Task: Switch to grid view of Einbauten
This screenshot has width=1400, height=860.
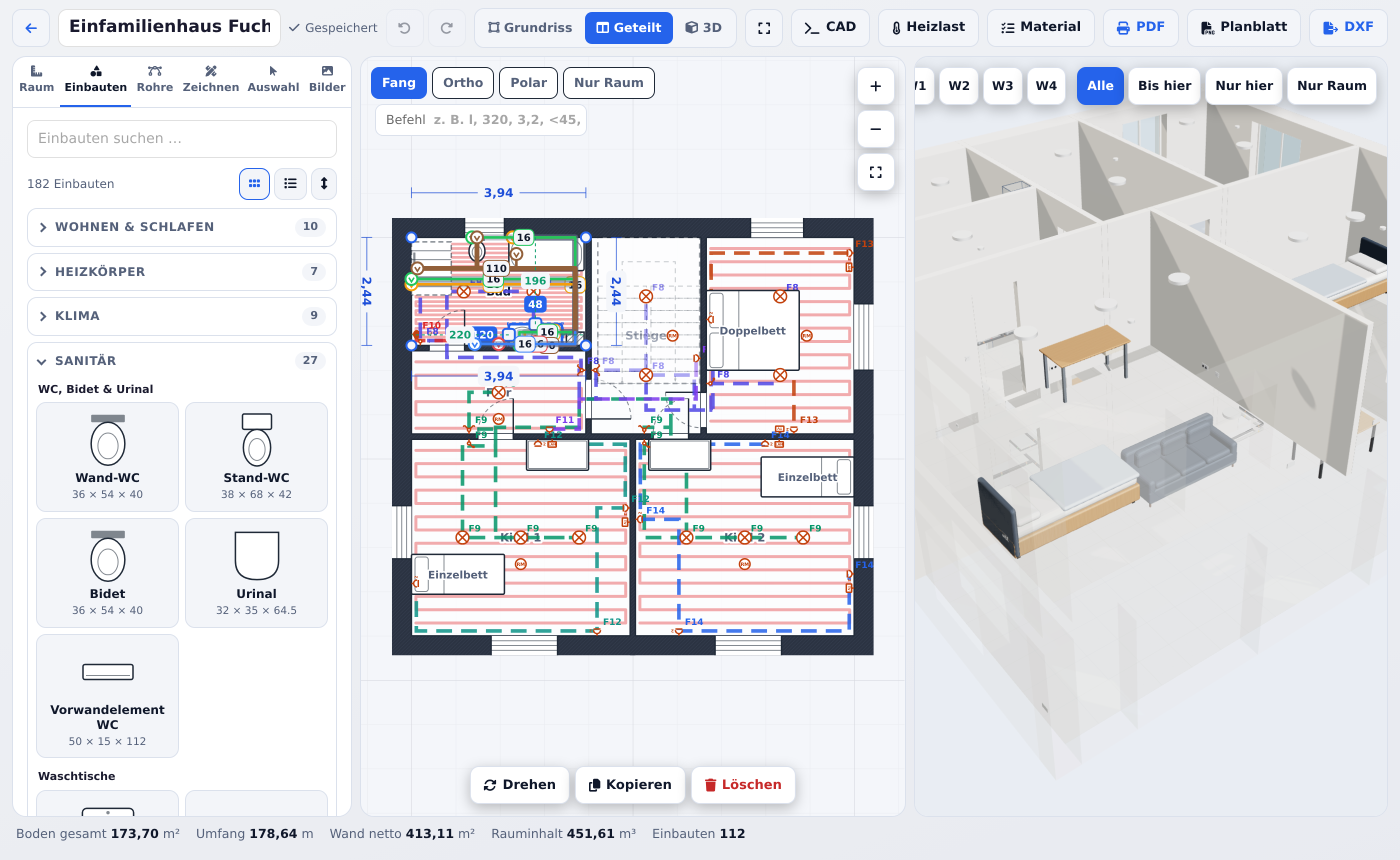Action: [x=254, y=183]
